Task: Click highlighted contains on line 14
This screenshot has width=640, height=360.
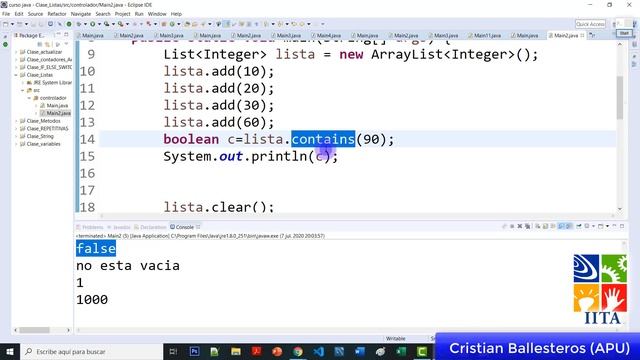Action: 323,139
